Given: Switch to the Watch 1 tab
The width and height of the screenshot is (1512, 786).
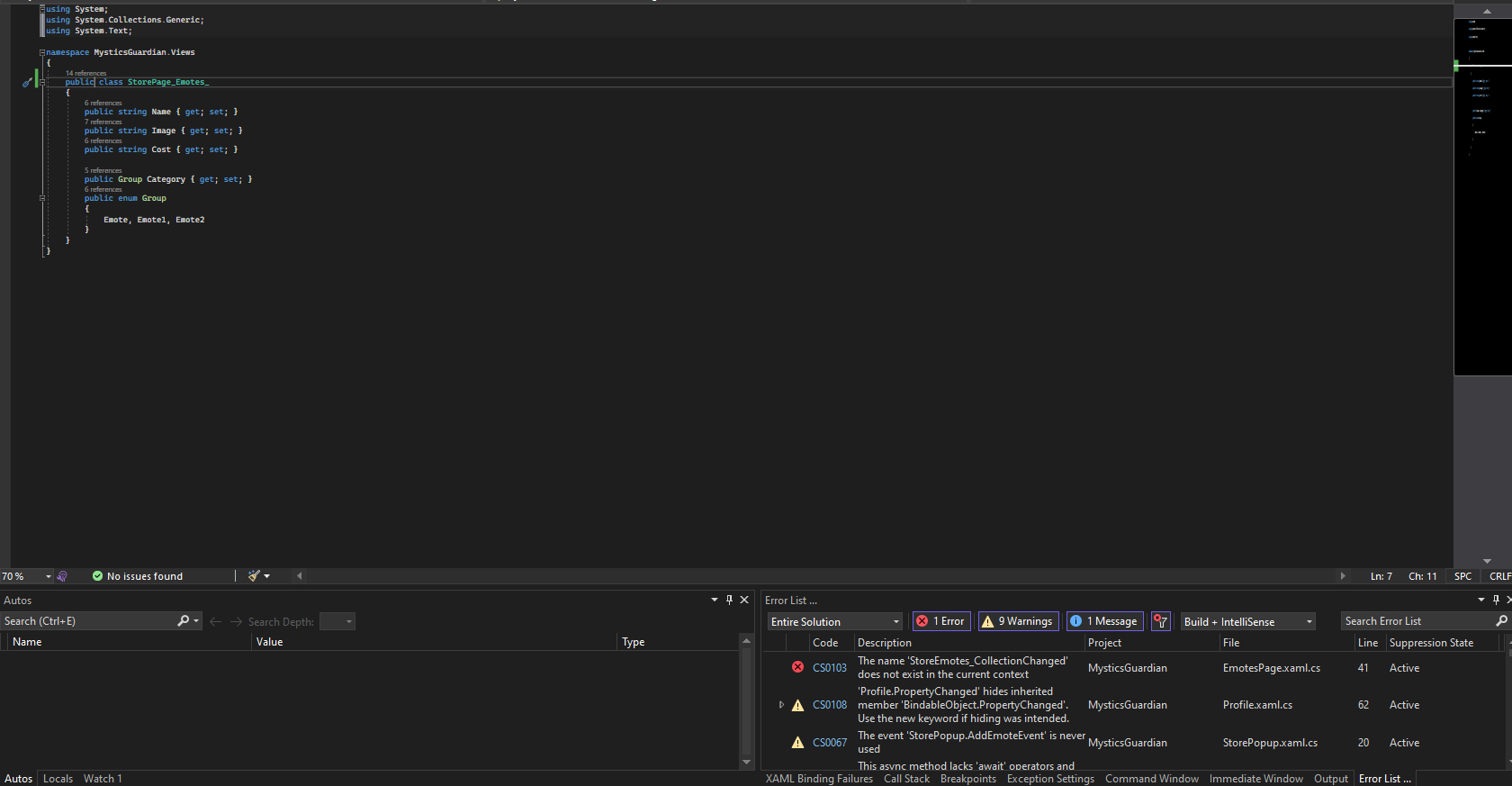Looking at the screenshot, I should click(x=103, y=779).
